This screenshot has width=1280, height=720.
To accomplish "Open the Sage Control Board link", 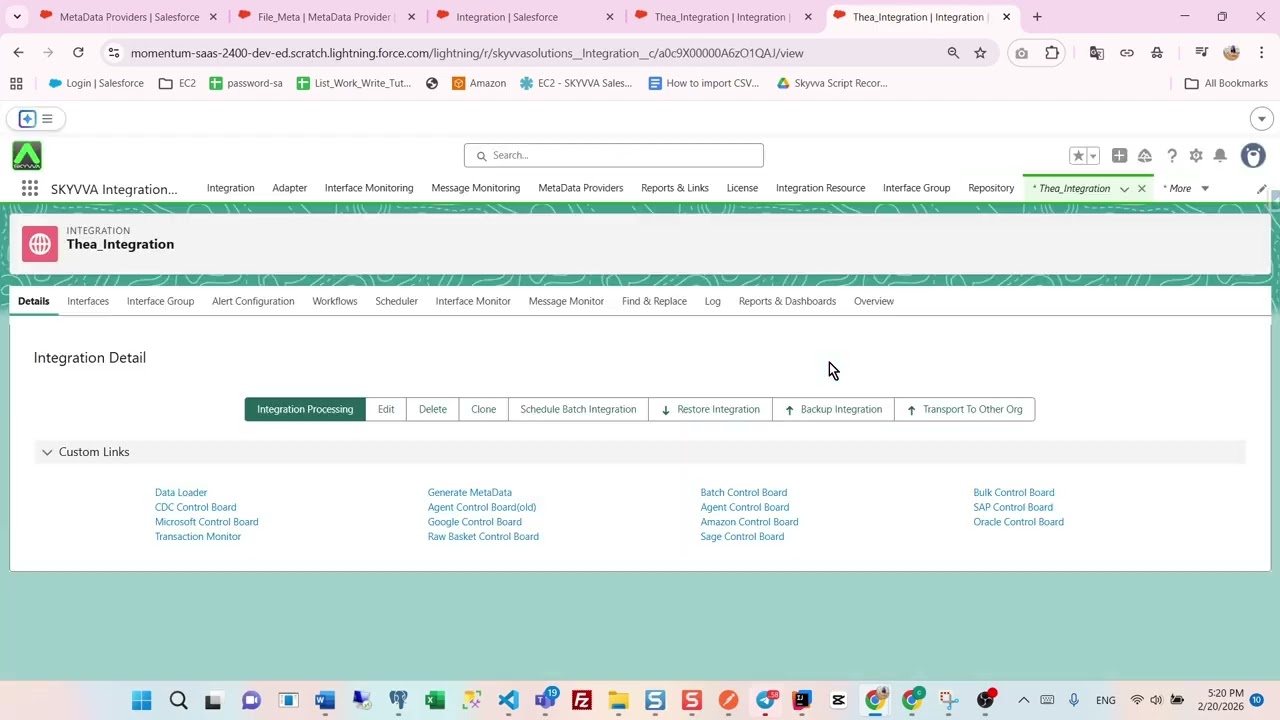I will click(742, 536).
